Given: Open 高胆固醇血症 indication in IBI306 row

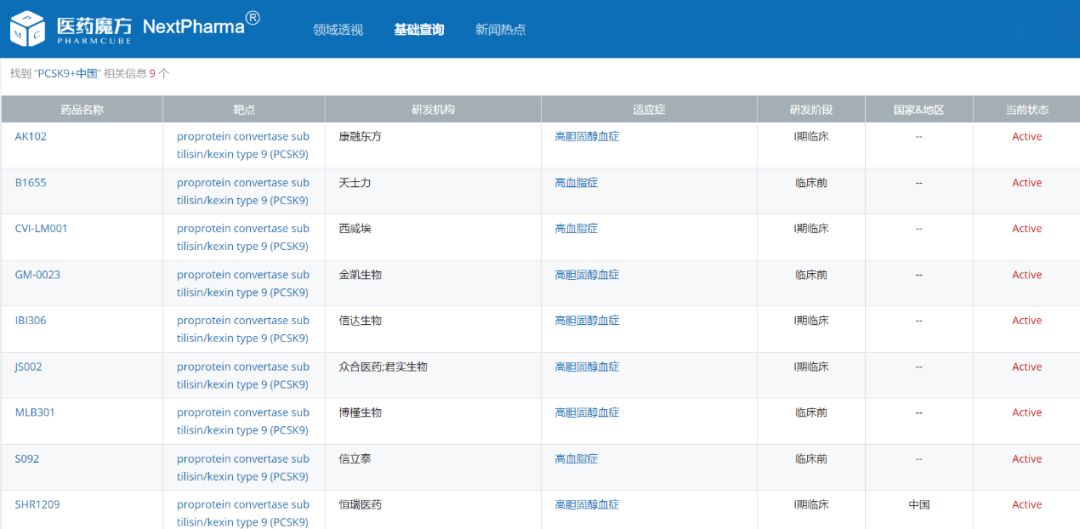Looking at the screenshot, I should coord(587,320).
